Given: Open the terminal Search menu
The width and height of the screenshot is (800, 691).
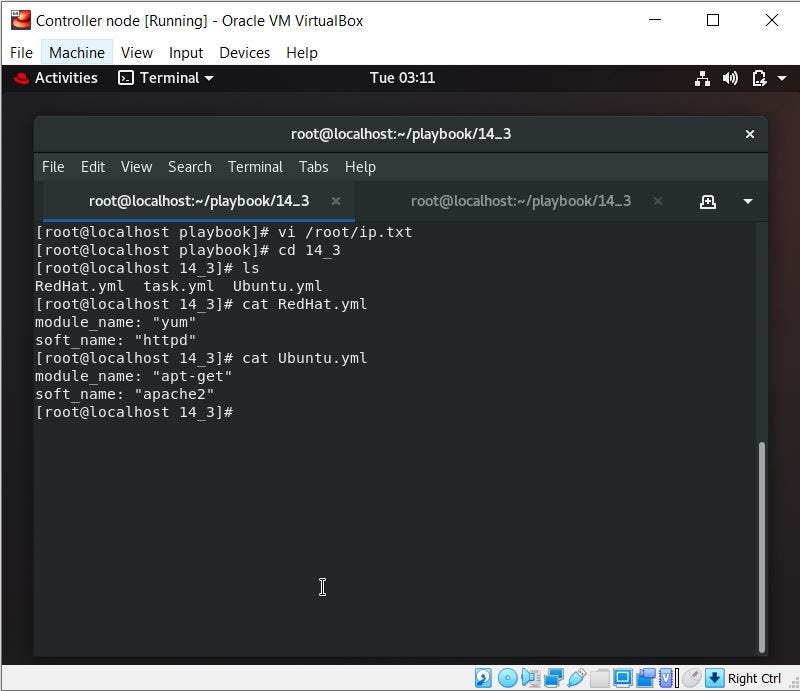Looking at the screenshot, I should tap(190, 167).
